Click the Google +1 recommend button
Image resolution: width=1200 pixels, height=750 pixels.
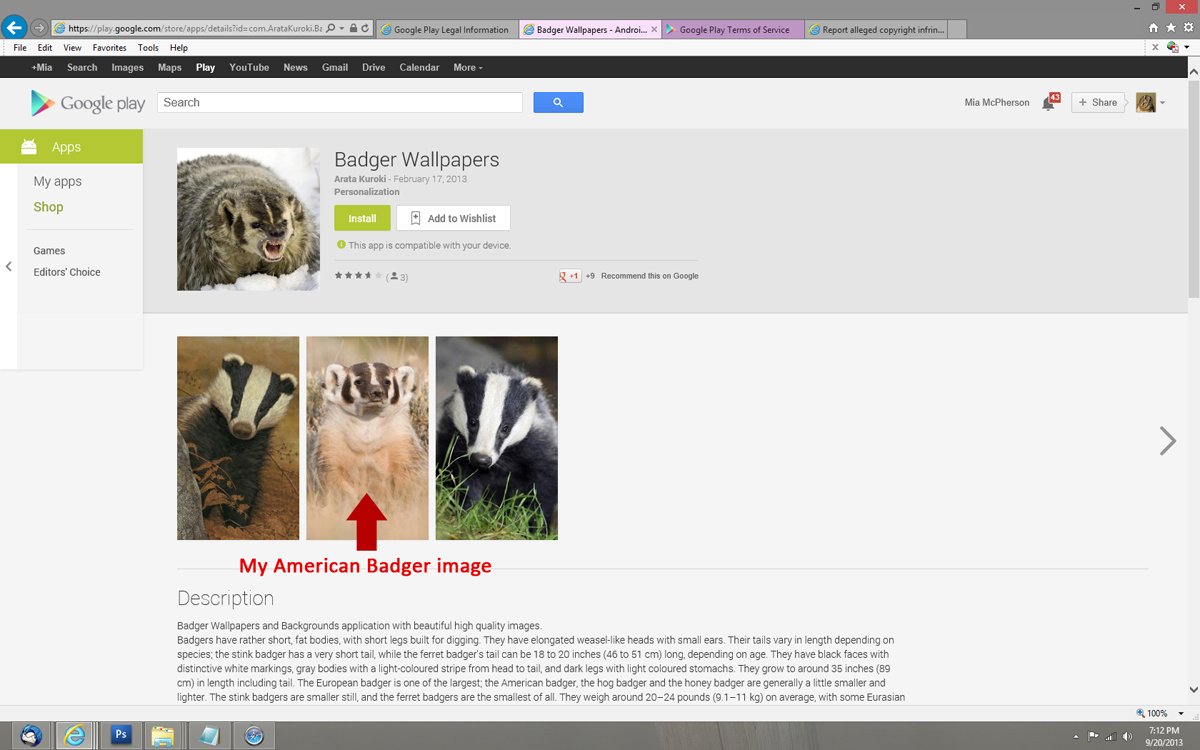pos(570,276)
